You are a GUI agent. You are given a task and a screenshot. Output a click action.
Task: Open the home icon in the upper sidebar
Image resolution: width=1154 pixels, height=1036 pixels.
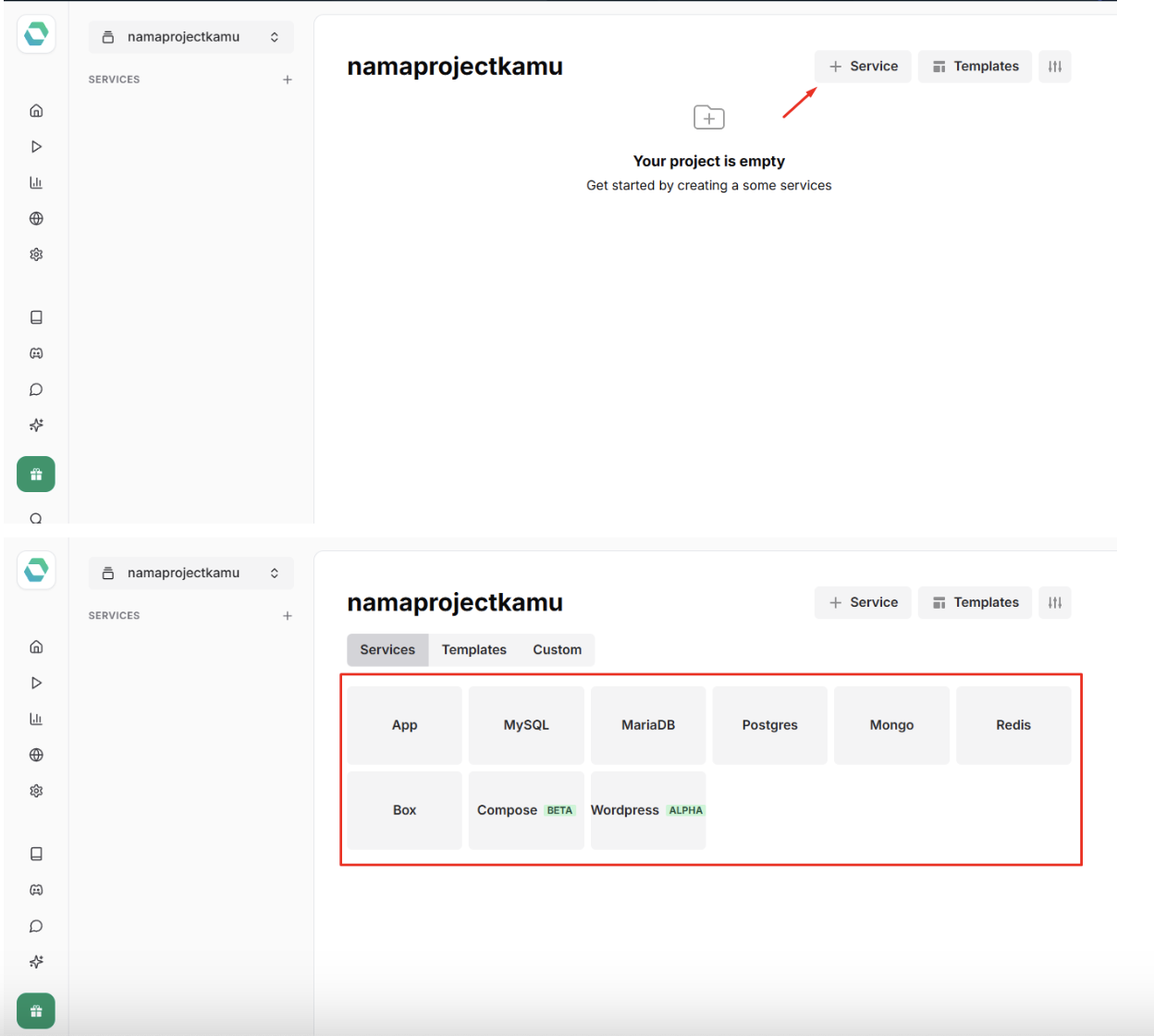[36, 111]
